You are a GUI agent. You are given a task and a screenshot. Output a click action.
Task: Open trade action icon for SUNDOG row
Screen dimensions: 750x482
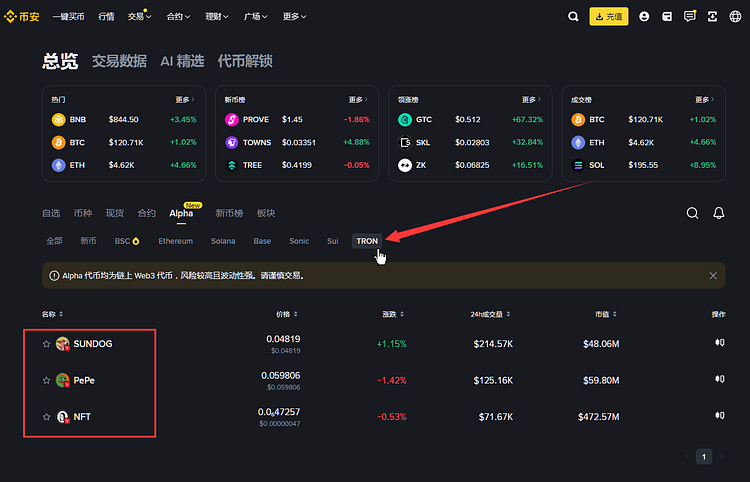click(x=720, y=342)
